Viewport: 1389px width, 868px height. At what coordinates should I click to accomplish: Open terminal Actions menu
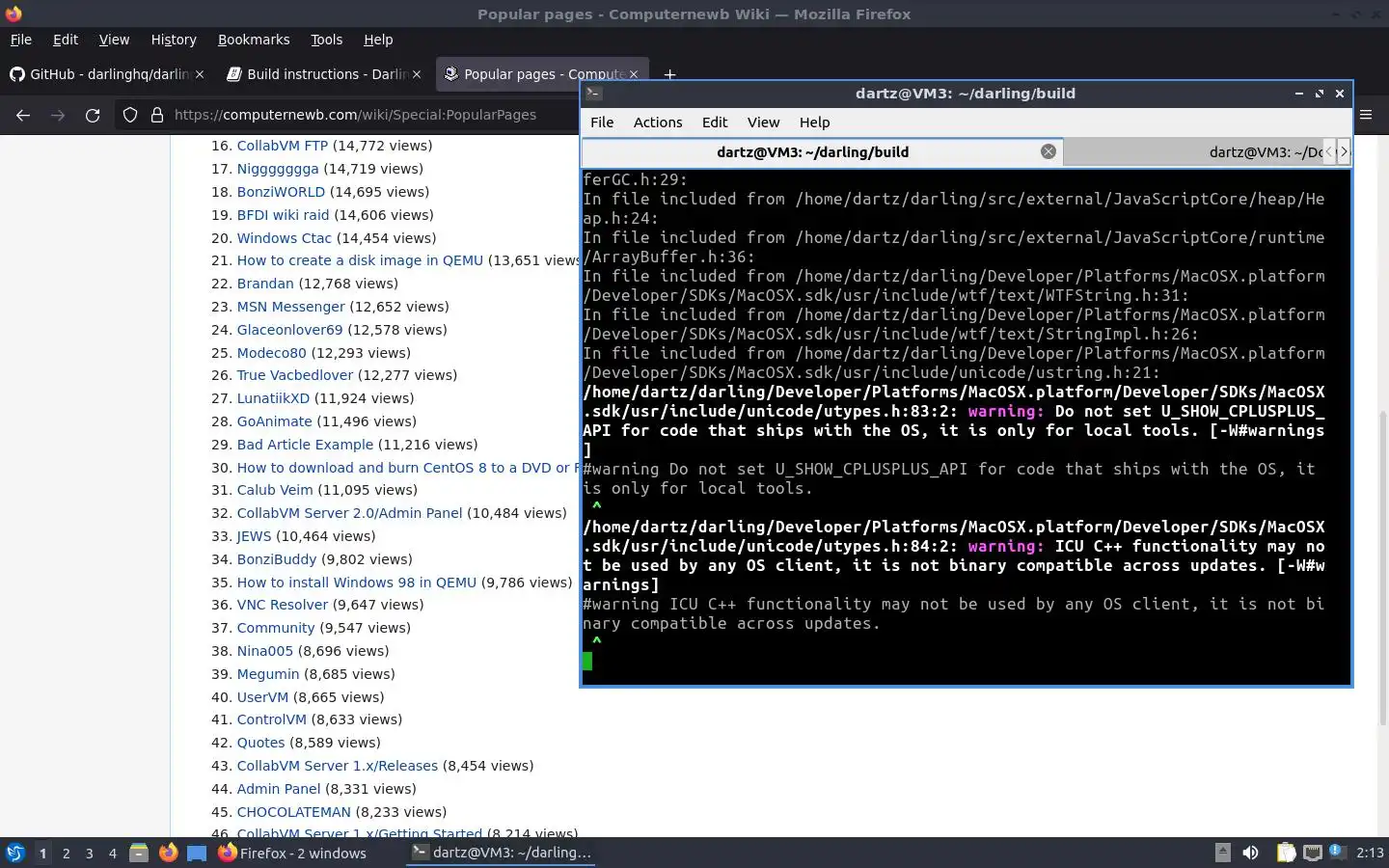coord(658,122)
